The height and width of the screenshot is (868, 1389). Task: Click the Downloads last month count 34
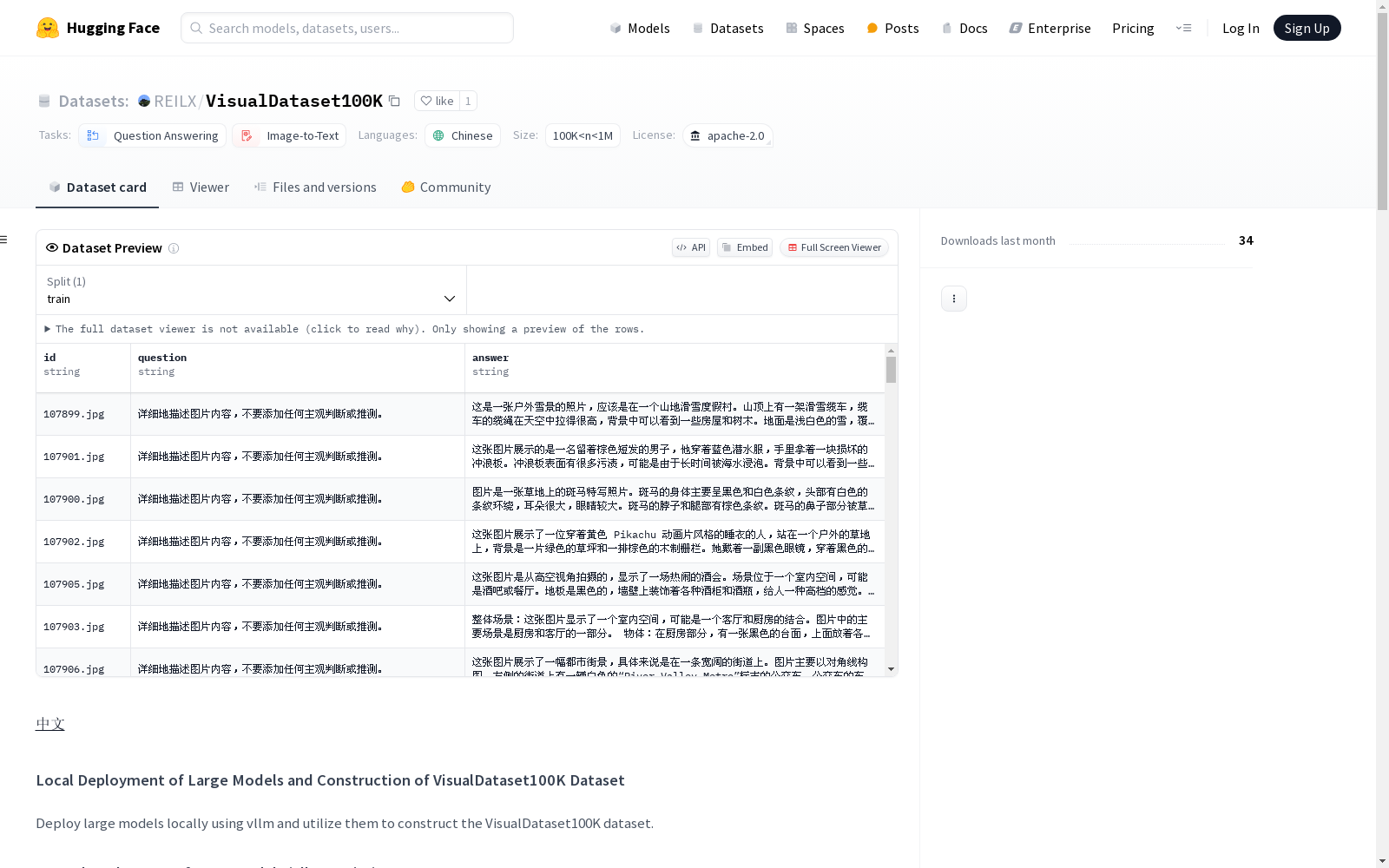coord(1246,240)
